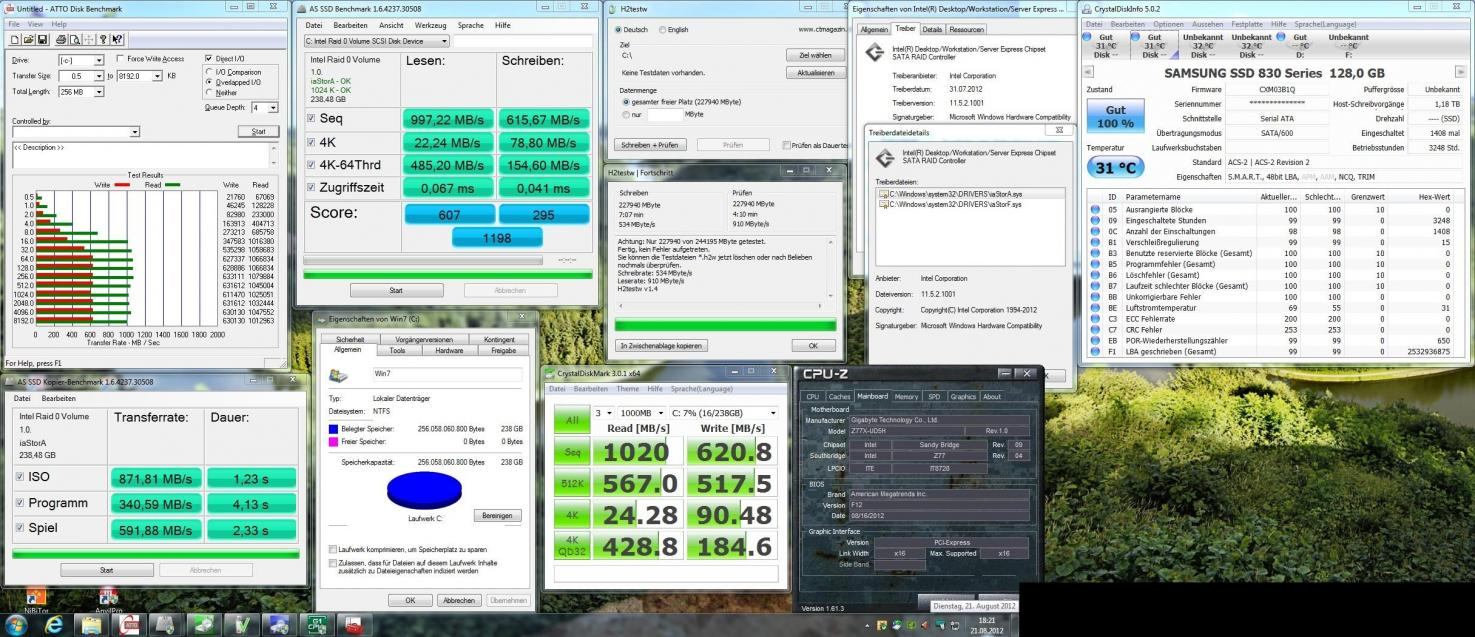Click volume speaker icon in system tray
1475x637 pixels.
click(x=925, y=625)
